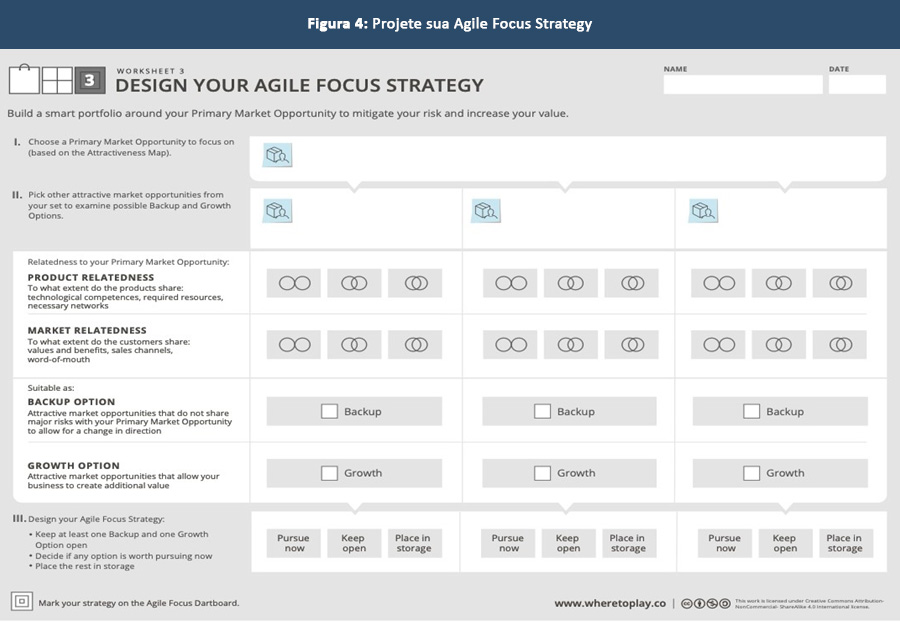Screen dimensions: 900x624
Task: Click Pursue now in the first column
Action: tap(293, 543)
